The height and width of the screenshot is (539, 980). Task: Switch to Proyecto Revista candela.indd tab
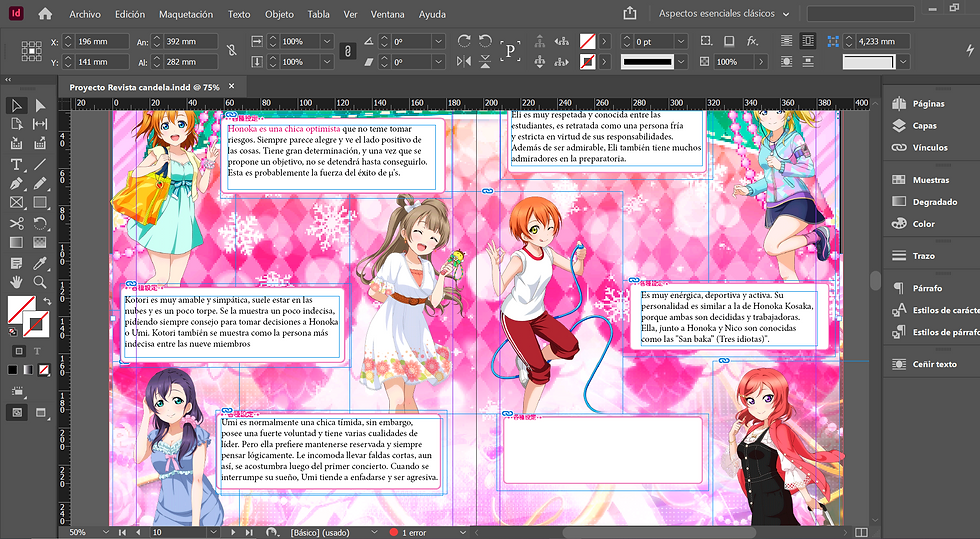point(144,87)
